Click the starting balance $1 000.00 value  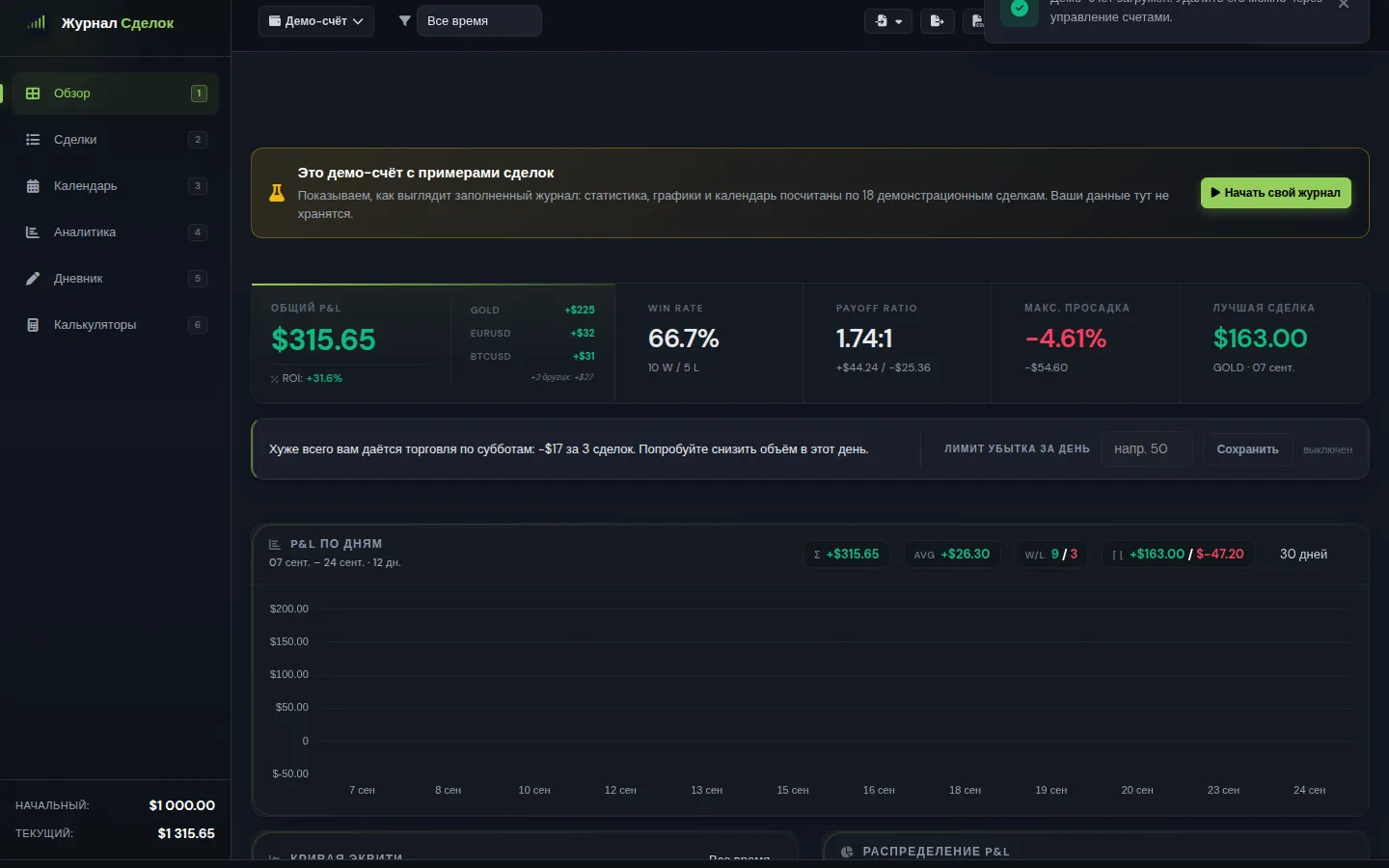pos(182,805)
